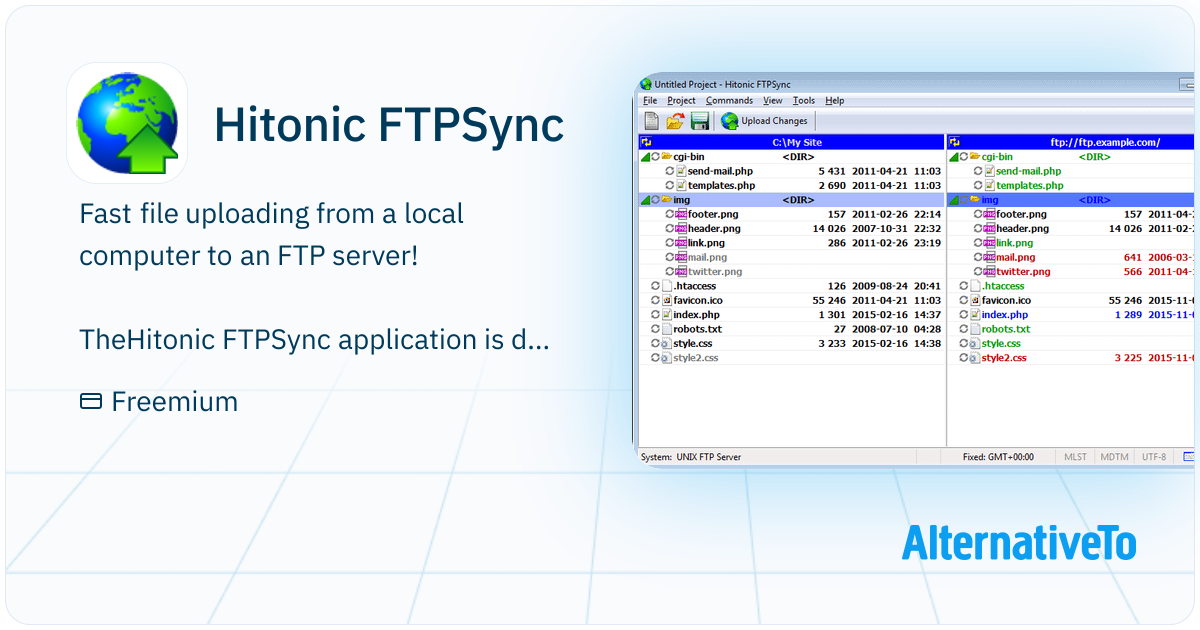Click MDTM status bar indicator
The image size is (1200, 630).
pyautogui.click(x=1114, y=457)
